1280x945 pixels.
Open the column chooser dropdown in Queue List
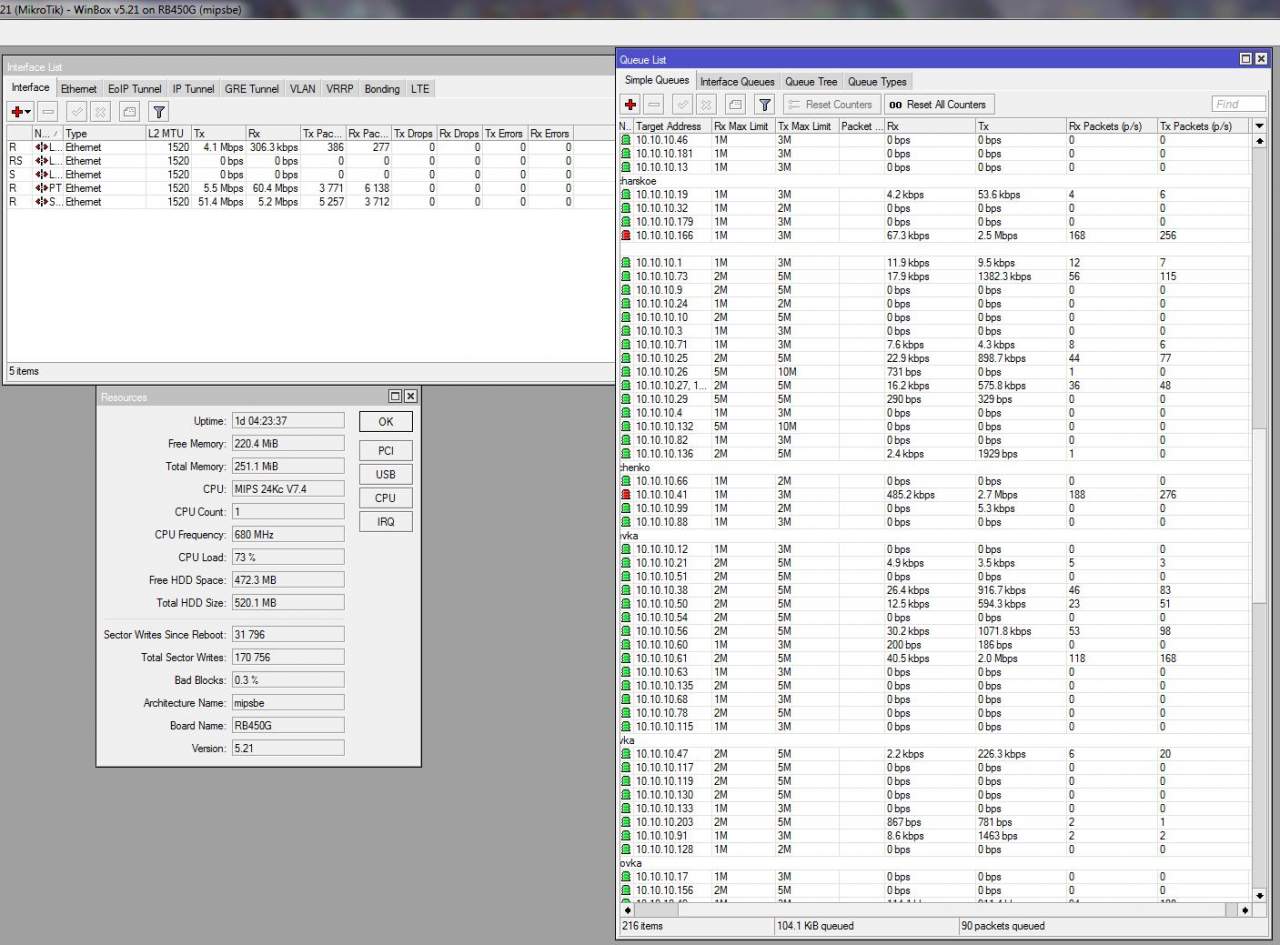1258,126
